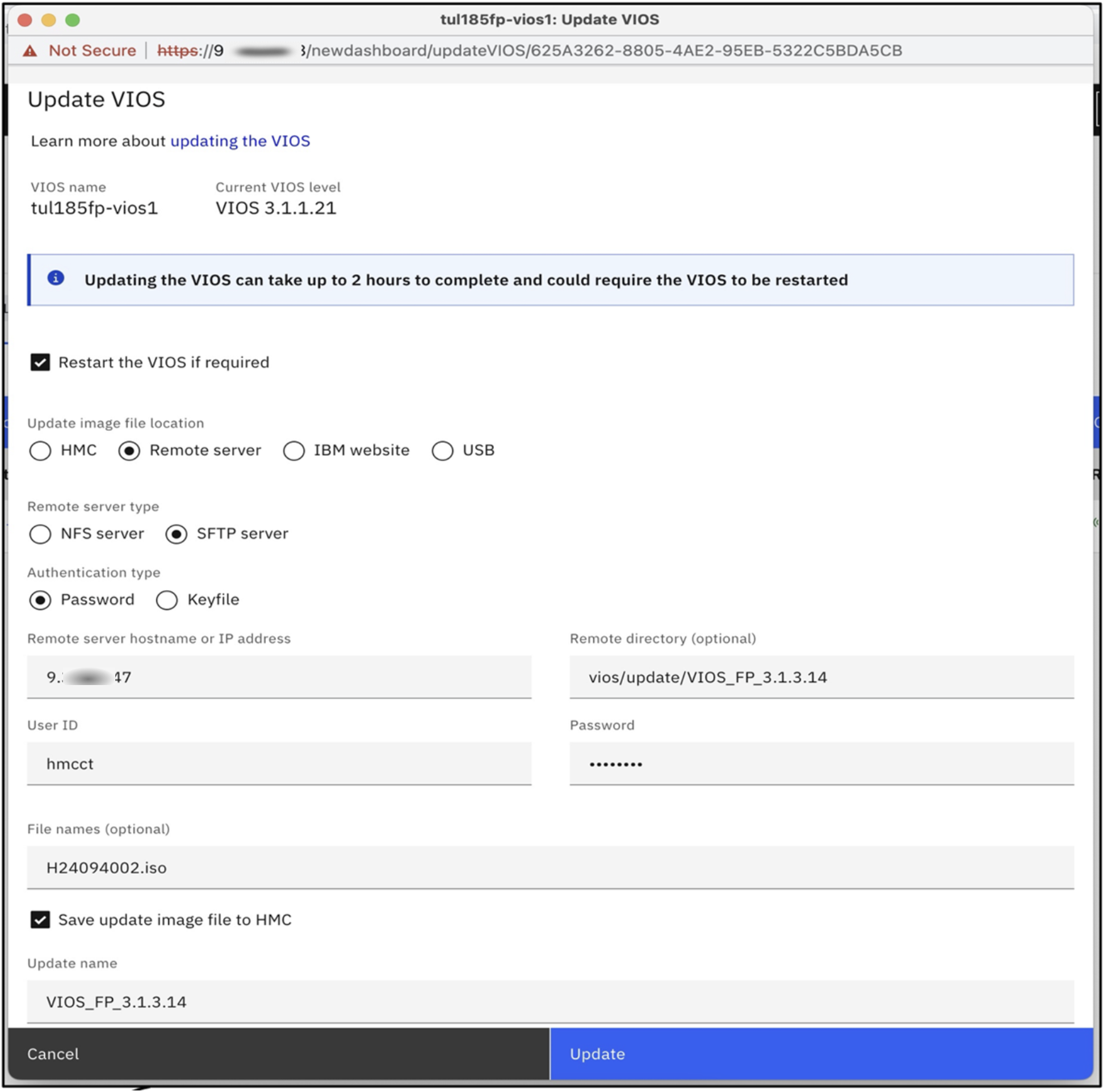Click the File names field with H24094002.iso
The image size is (1107, 1092).
[550, 867]
